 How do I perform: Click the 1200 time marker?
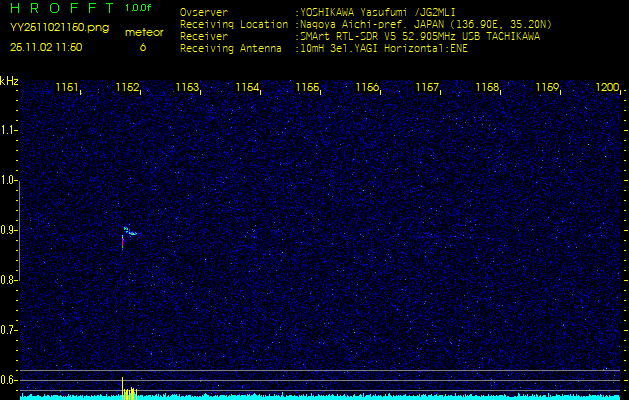tap(607, 88)
